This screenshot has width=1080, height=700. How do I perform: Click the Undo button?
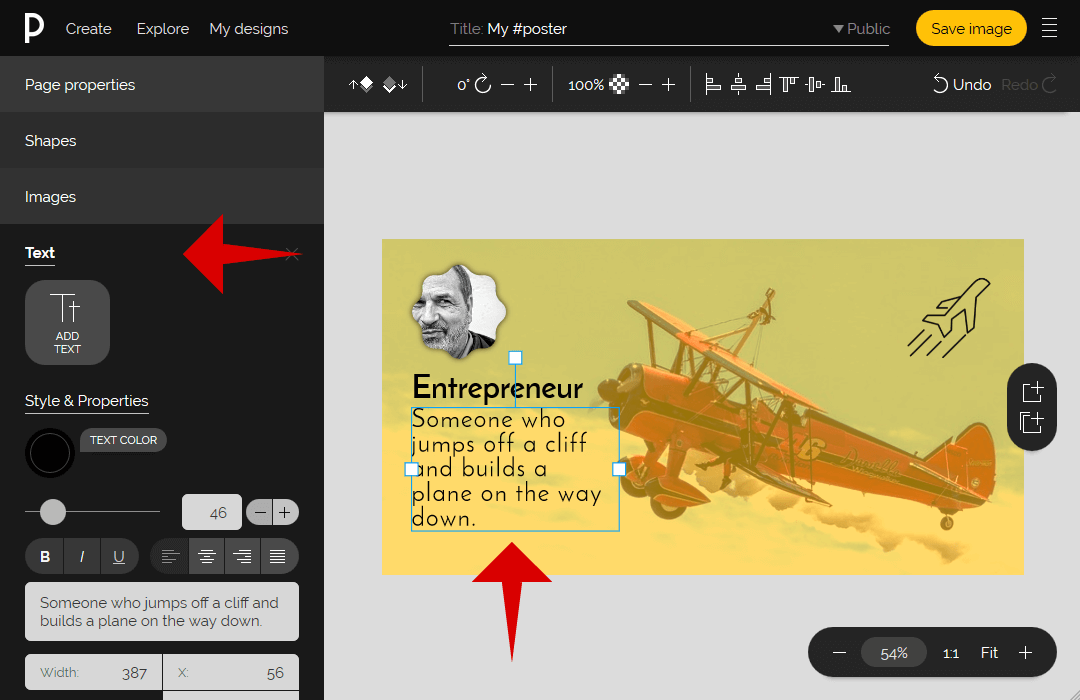point(961,85)
